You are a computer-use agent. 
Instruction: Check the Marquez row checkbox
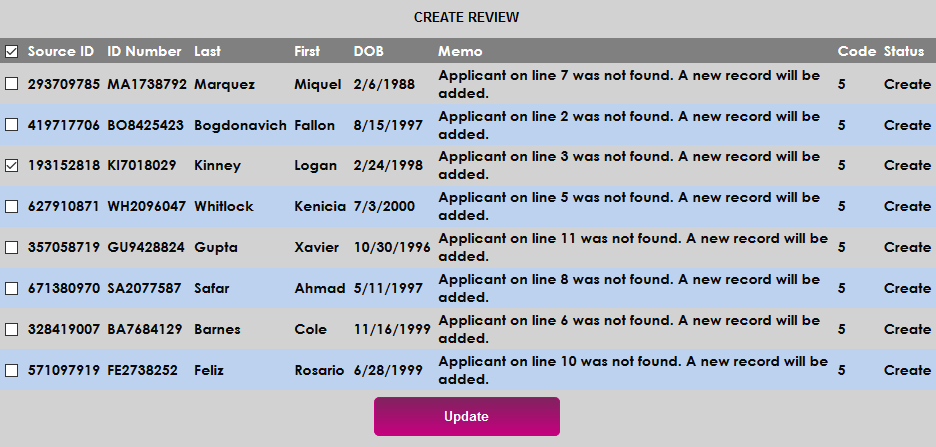(x=11, y=84)
